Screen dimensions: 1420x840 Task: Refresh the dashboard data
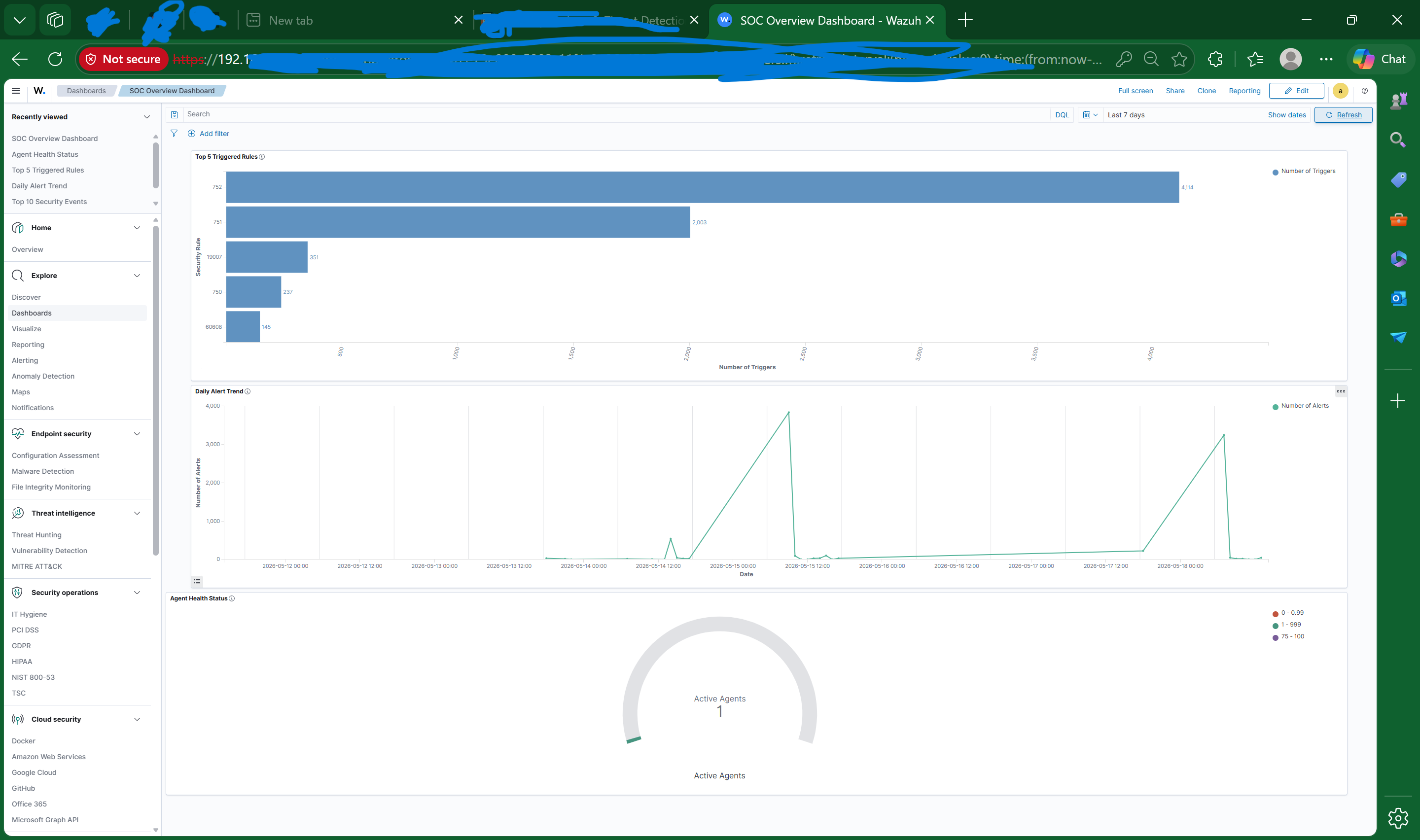pos(1343,115)
